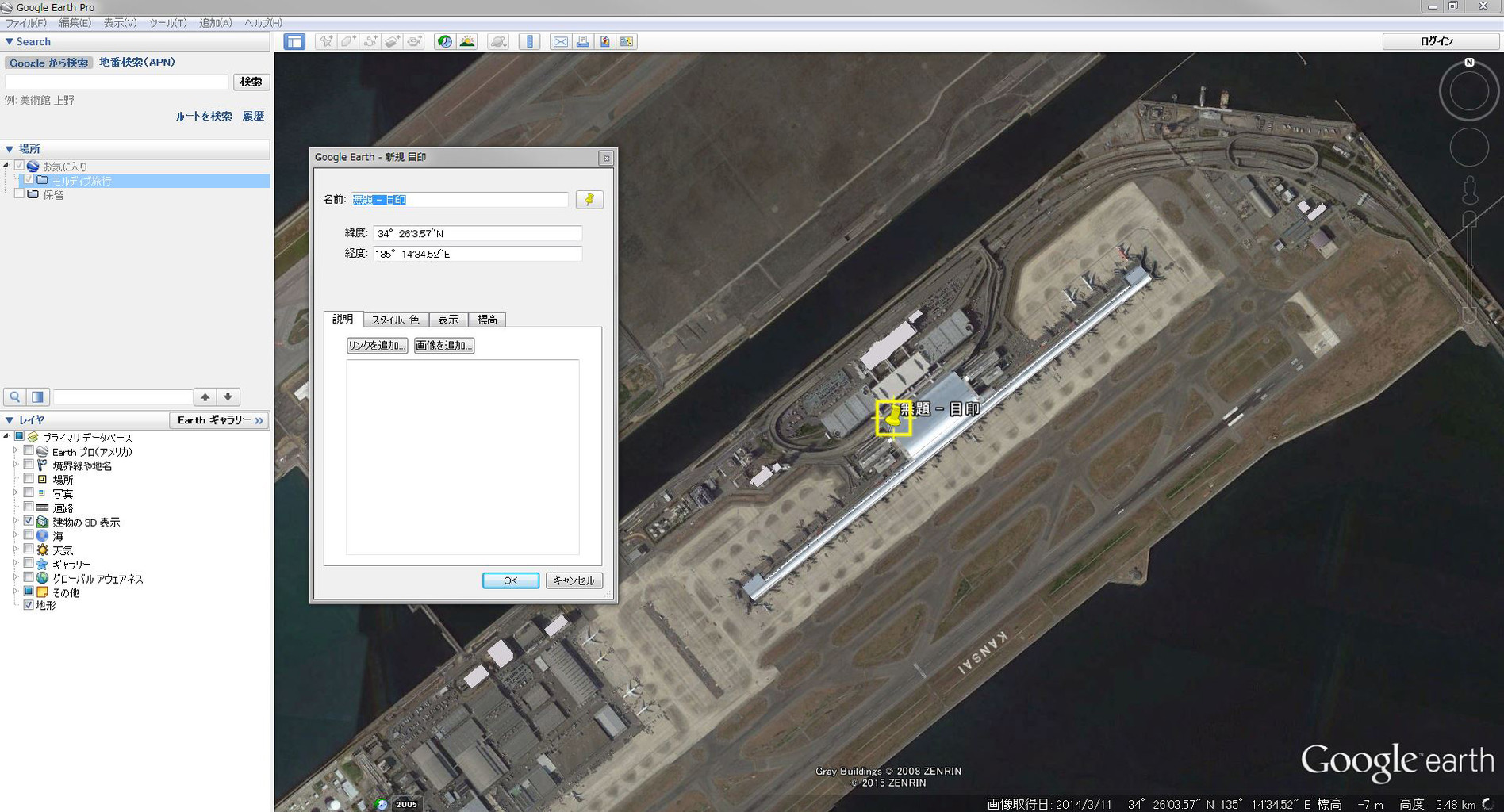
Task: Open the ファイル(F) menu
Action: tap(26, 23)
